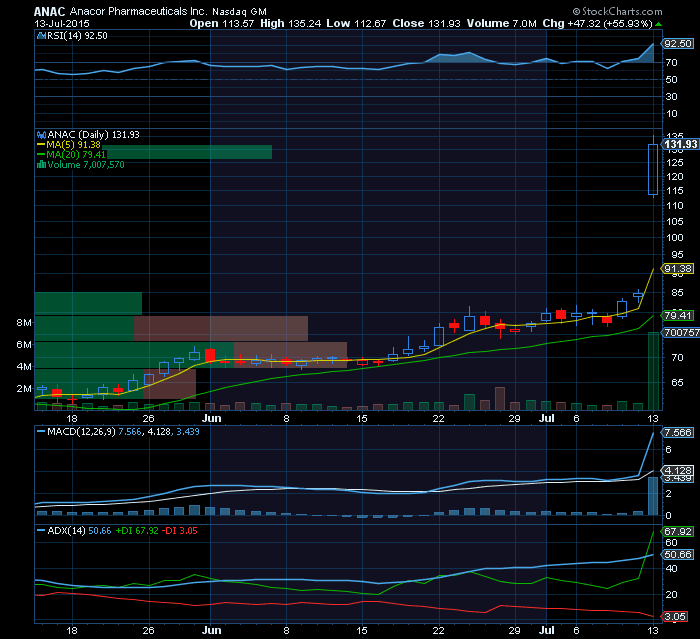
Task: Select the ANAC ticker symbol in header
Action: tap(50, 12)
